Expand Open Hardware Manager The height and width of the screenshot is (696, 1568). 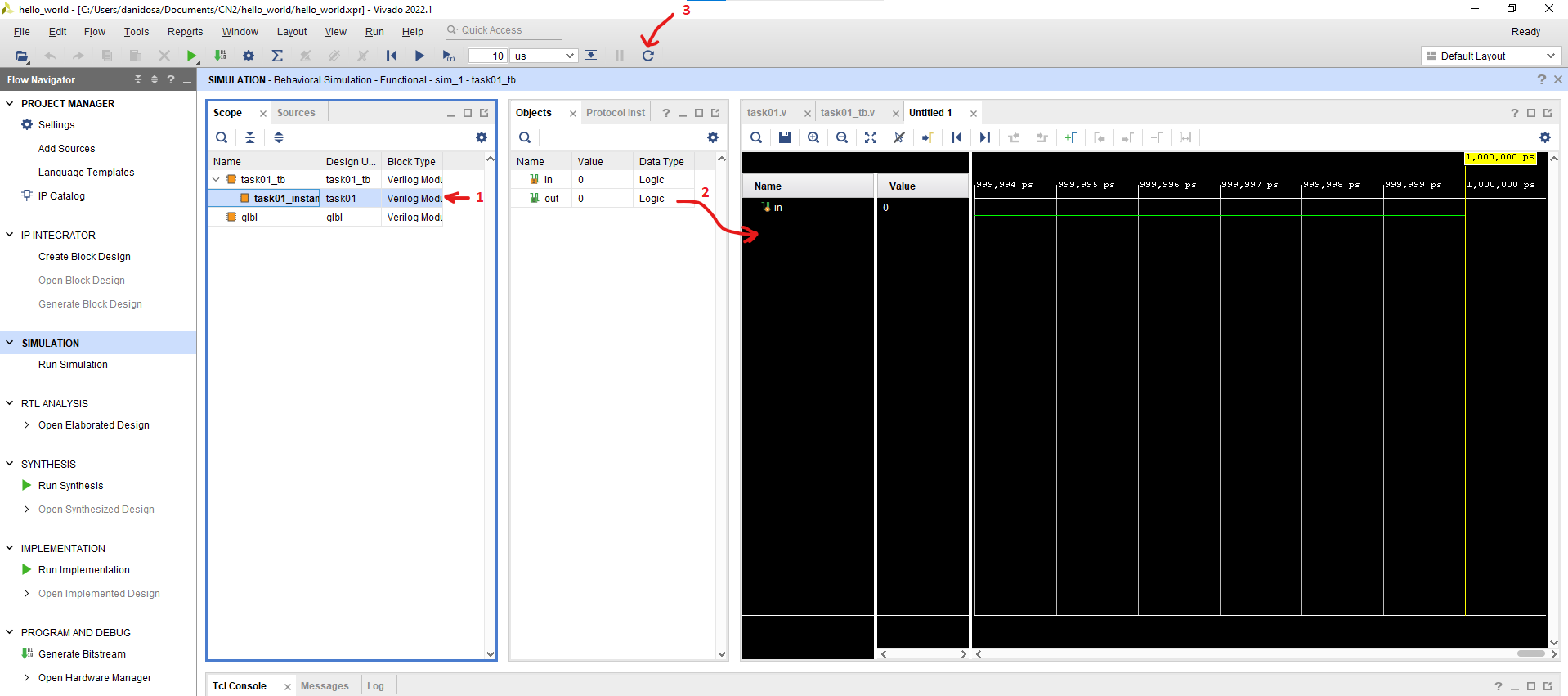tap(27, 677)
